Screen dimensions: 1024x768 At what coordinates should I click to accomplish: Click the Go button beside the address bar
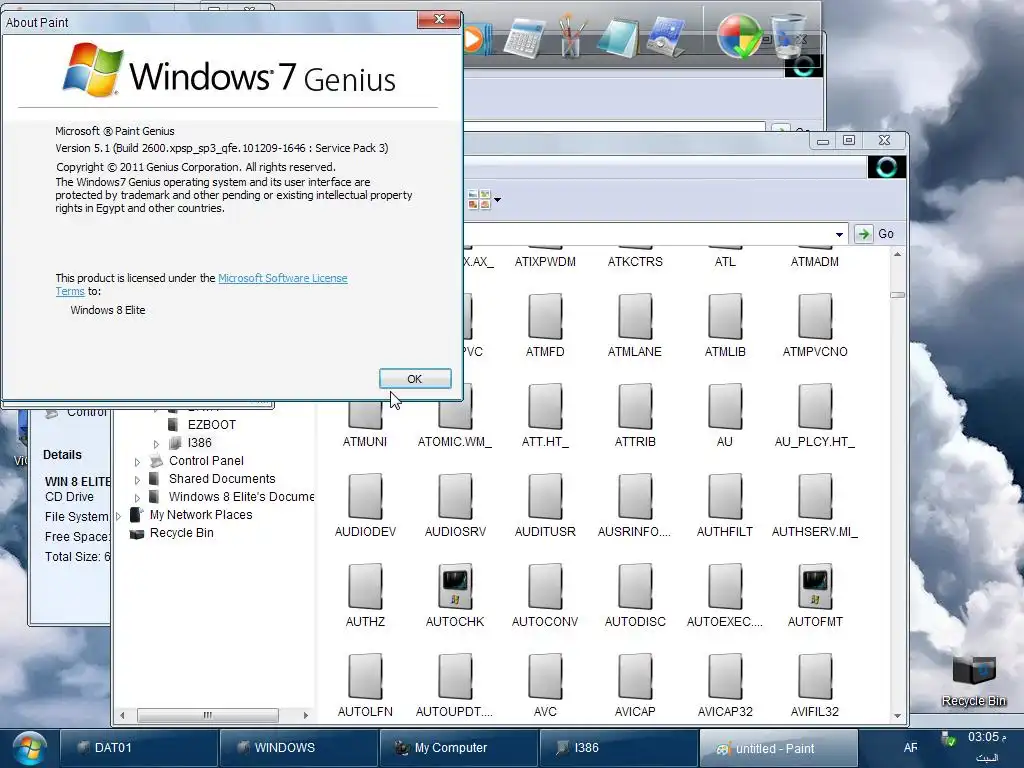tap(875, 234)
